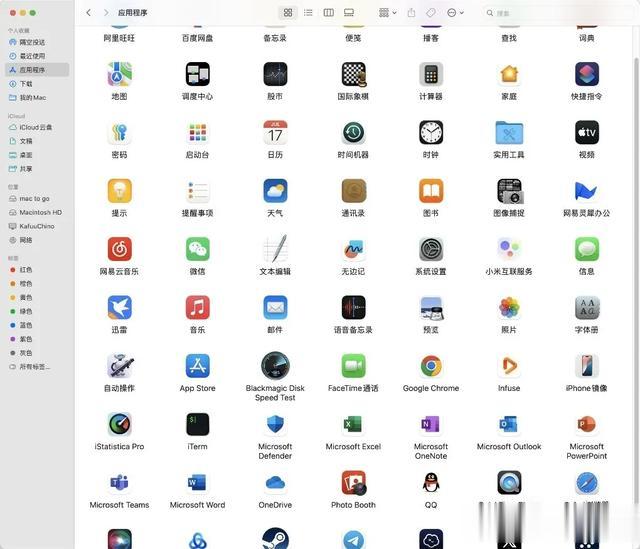The width and height of the screenshot is (640, 549).
Task: Open Microsoft Outlook icon
Action: coord(509,424)
